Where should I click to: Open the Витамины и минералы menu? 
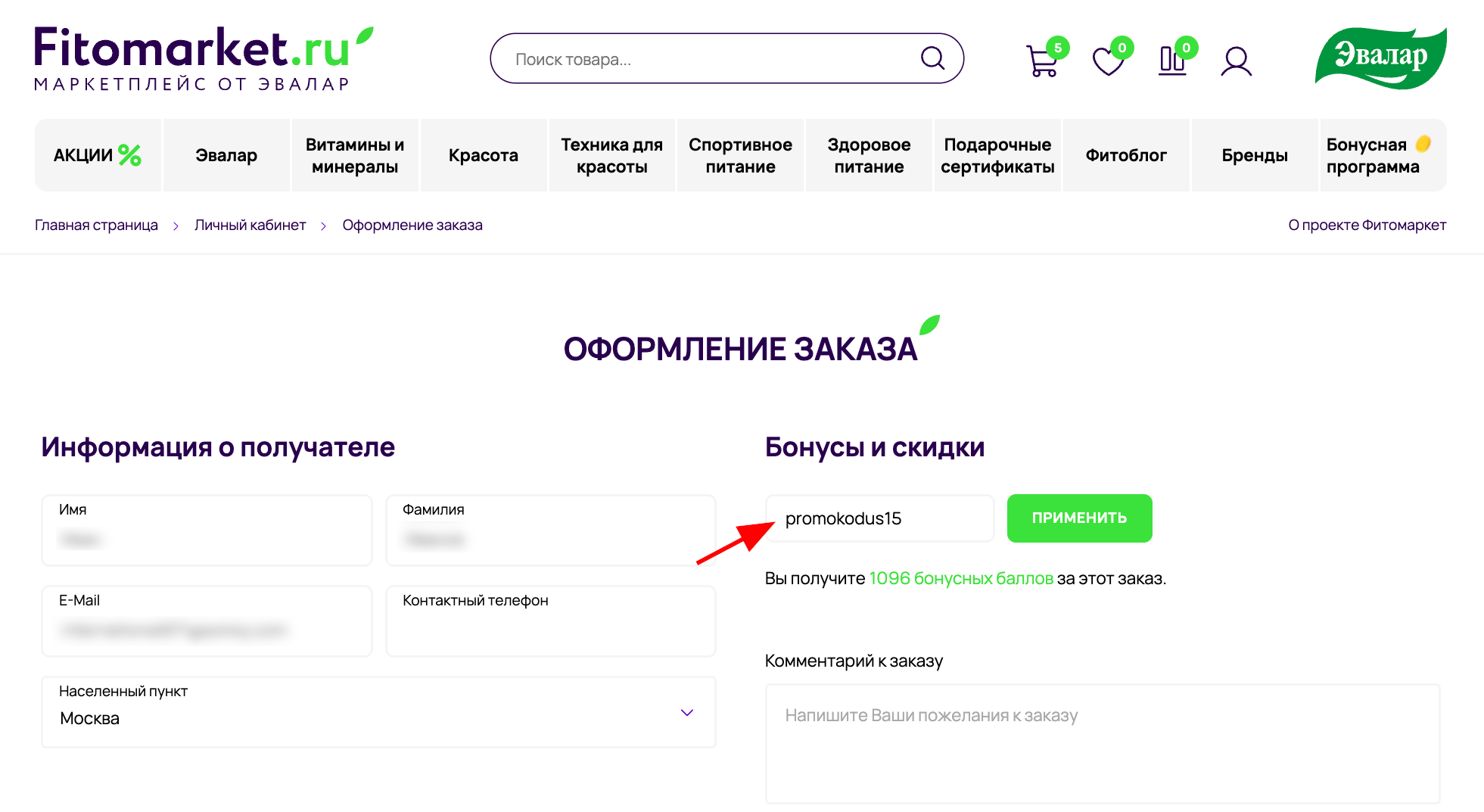(355, 155)
